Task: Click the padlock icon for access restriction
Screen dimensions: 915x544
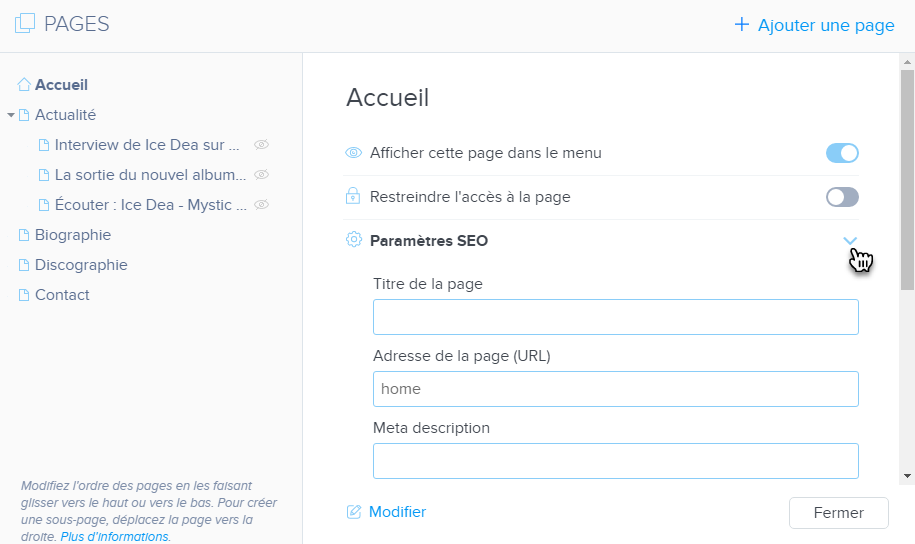Action: (x=353, y=197)
